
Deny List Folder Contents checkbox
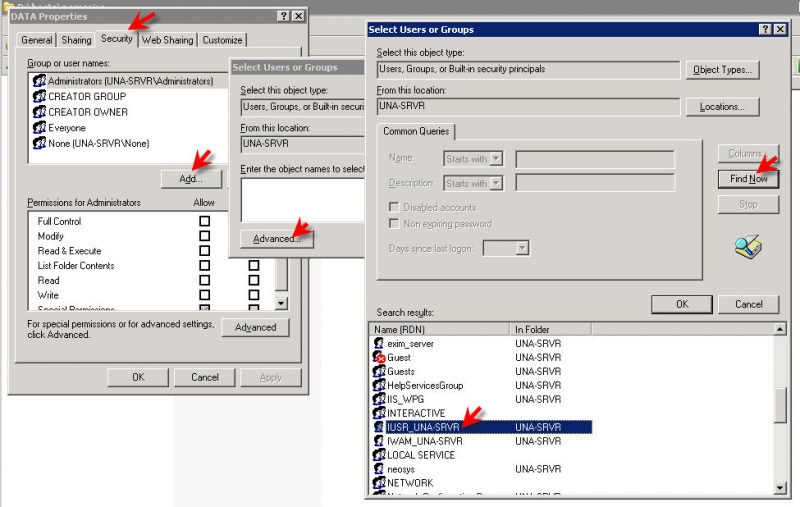(254, 265)
